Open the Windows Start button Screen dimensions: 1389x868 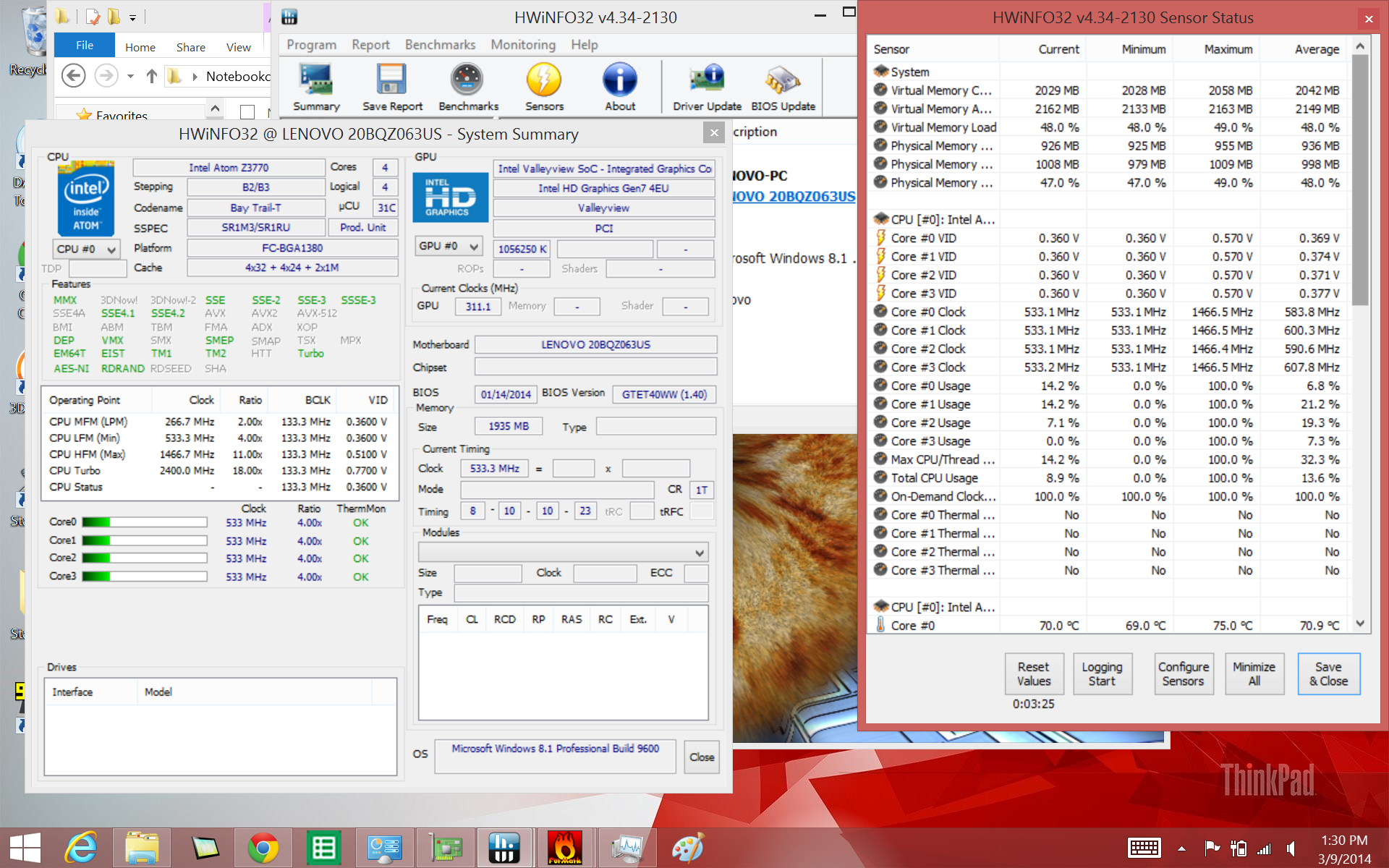(25, 848)
